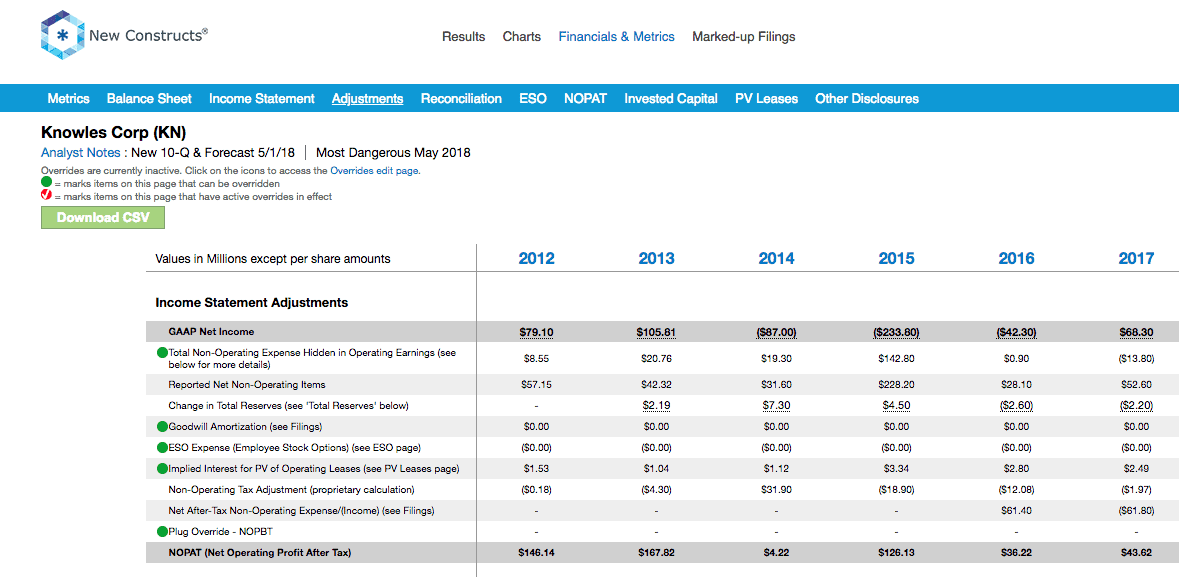Screen dimensions: 1179x577
Task: Click Change in Total Reserves value $4.50
Action: [896, 405]
